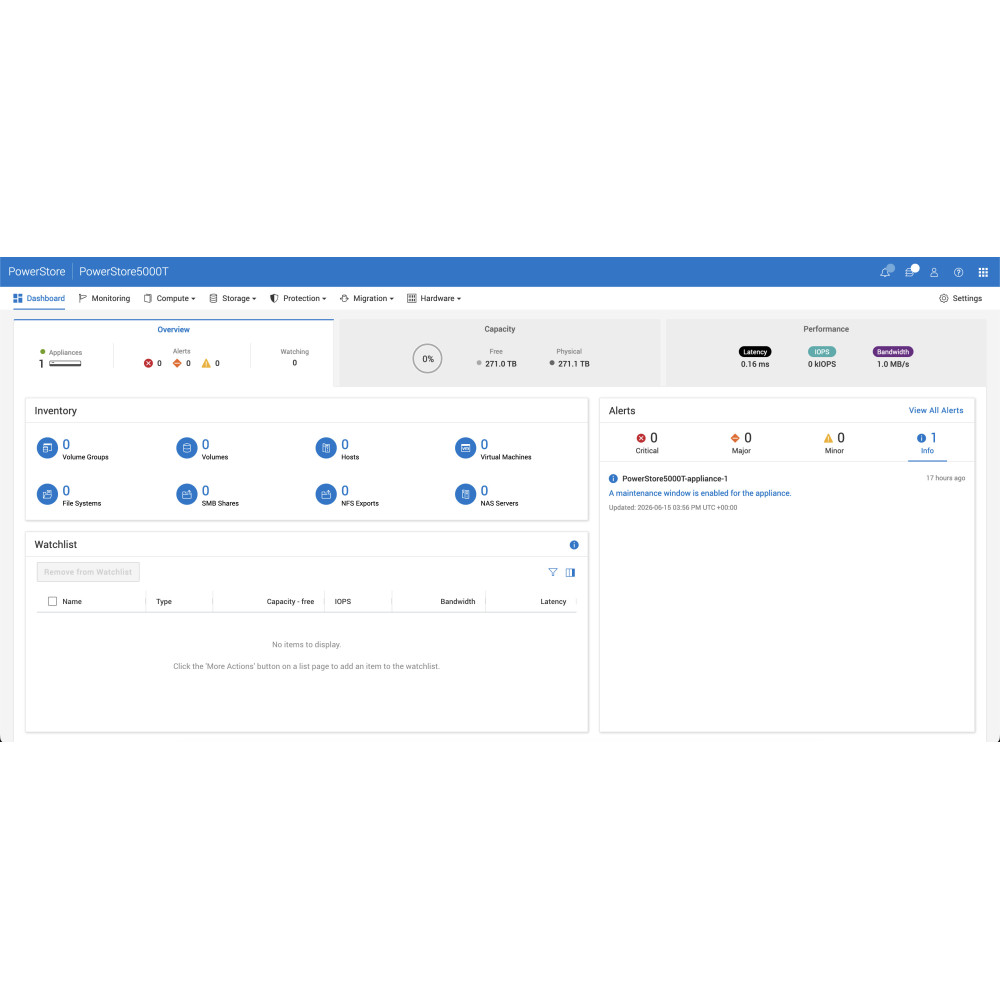Click Remove from Watchlist button

tap(88, 572)
